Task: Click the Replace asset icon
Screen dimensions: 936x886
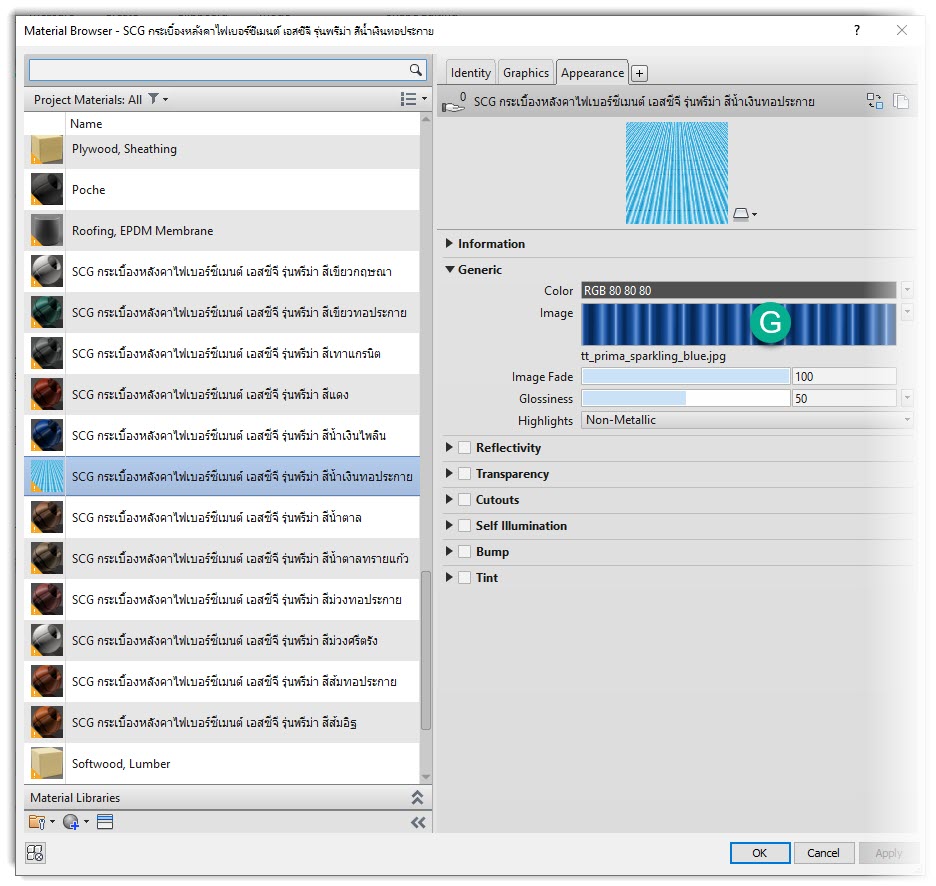Action: [875, 101]
